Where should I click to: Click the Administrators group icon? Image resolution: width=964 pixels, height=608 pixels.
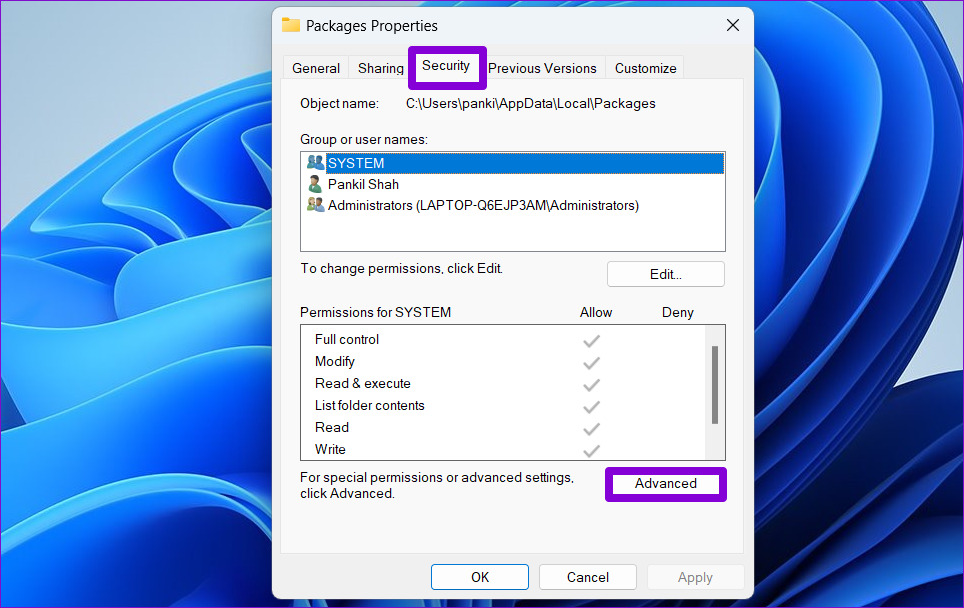pos(315,205)
